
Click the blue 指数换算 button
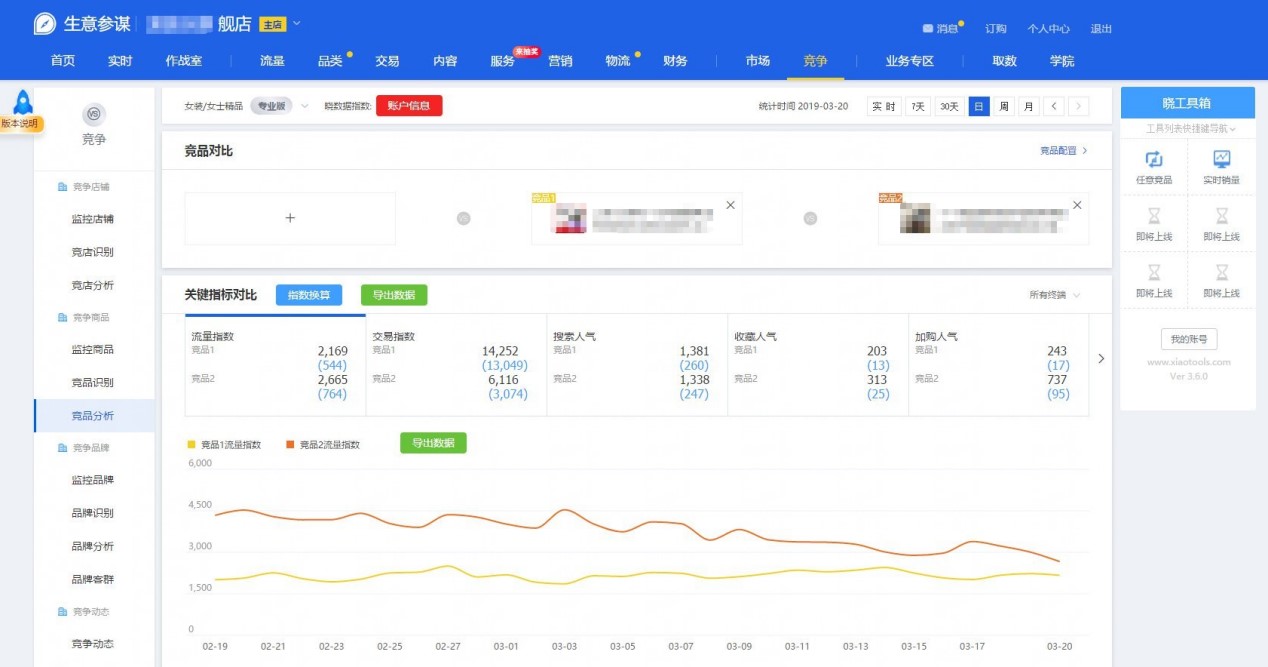click(x=309, y=295)
